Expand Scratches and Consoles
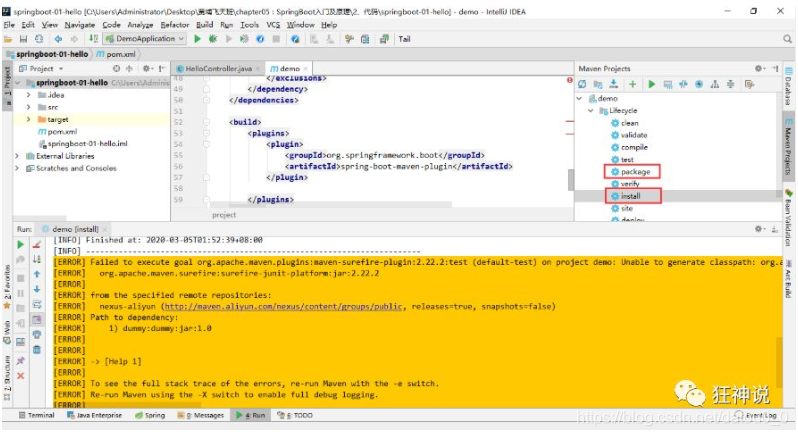The width and height of the screenshot is (798, 436). (x=17, y=168)
